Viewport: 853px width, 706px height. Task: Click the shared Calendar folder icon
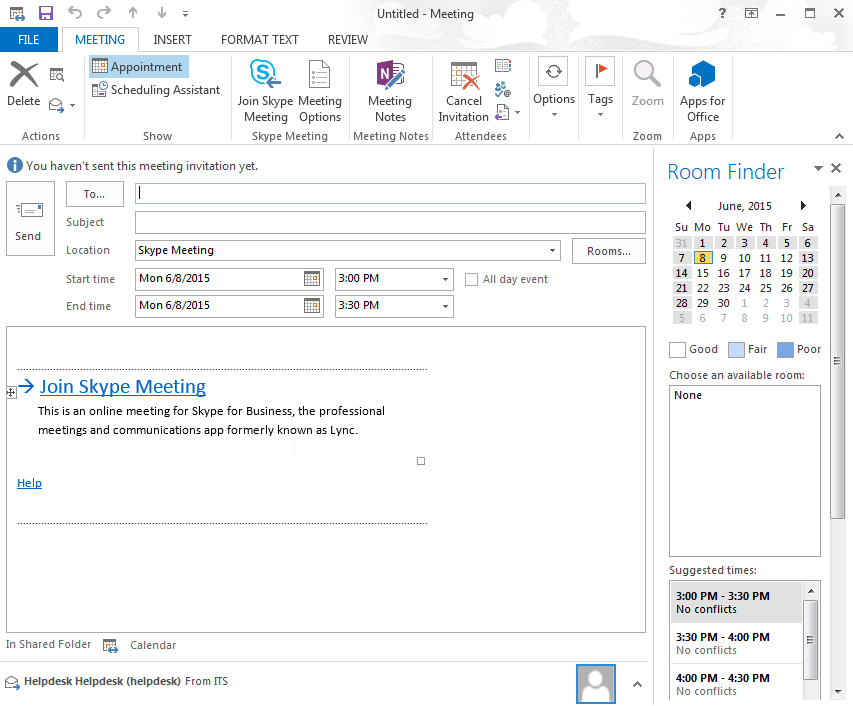tap(110, 646)
